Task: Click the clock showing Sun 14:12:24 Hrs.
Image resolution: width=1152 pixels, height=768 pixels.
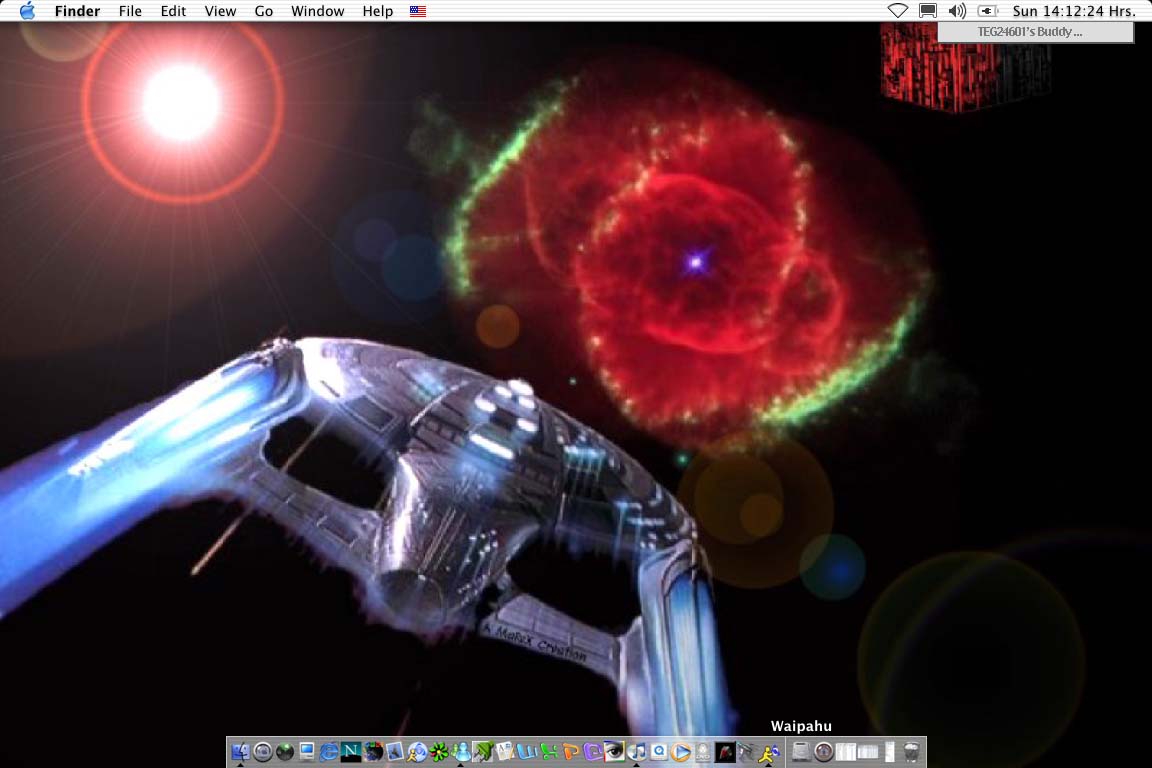Action: point(1073,11)
